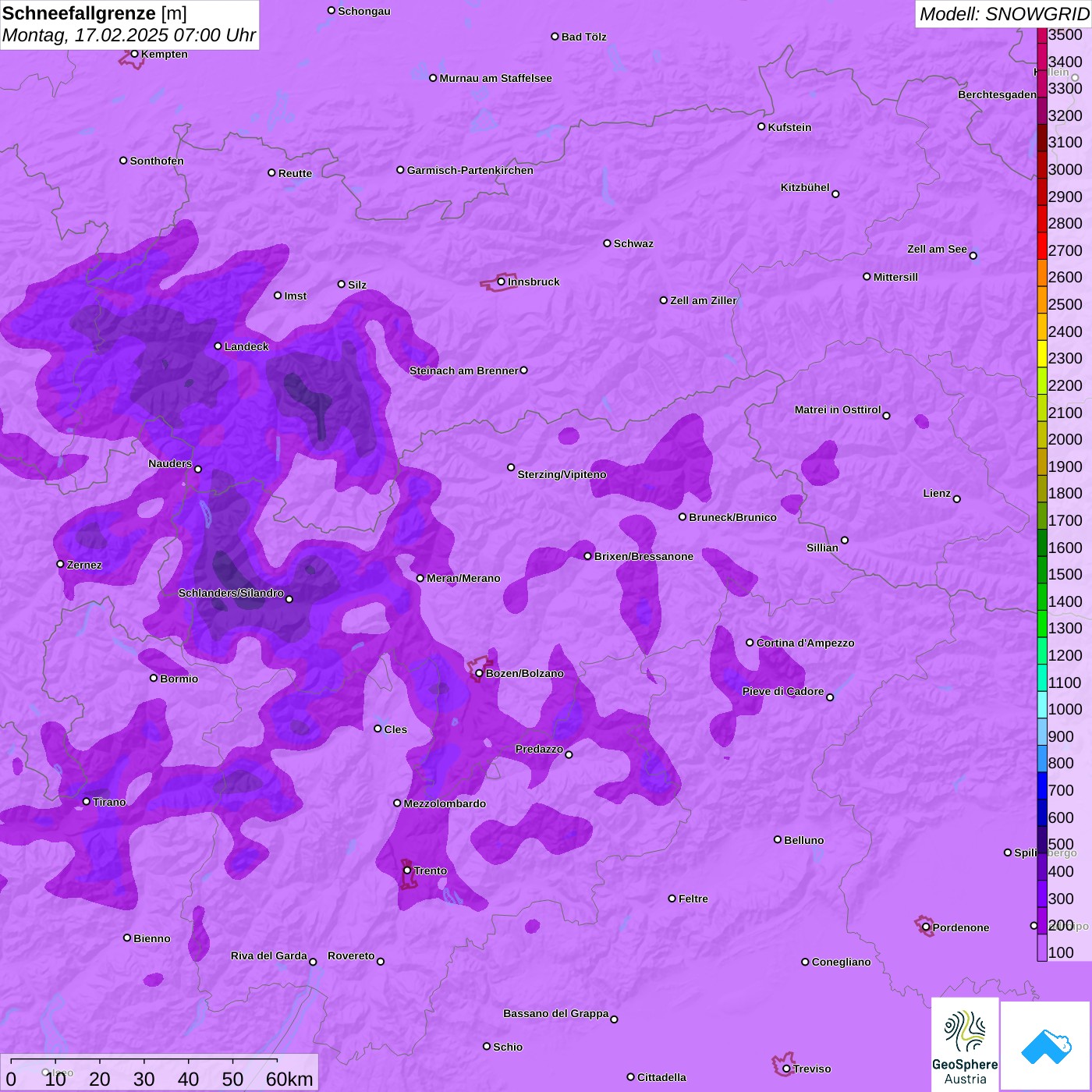Click the blue cloud logo beside GeoSphere
The image size is (1092, 1092).
coord(1045,1046)
